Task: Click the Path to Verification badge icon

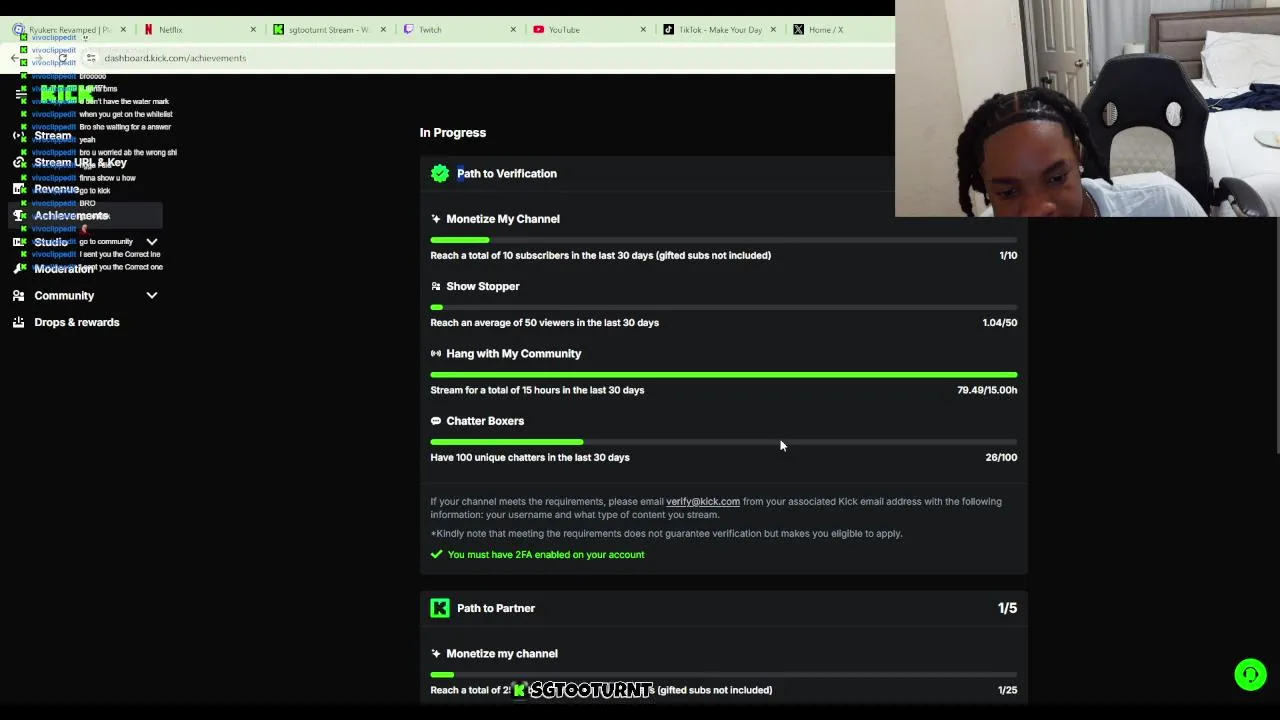Action: pyautogui.click(x=440, y=174)
